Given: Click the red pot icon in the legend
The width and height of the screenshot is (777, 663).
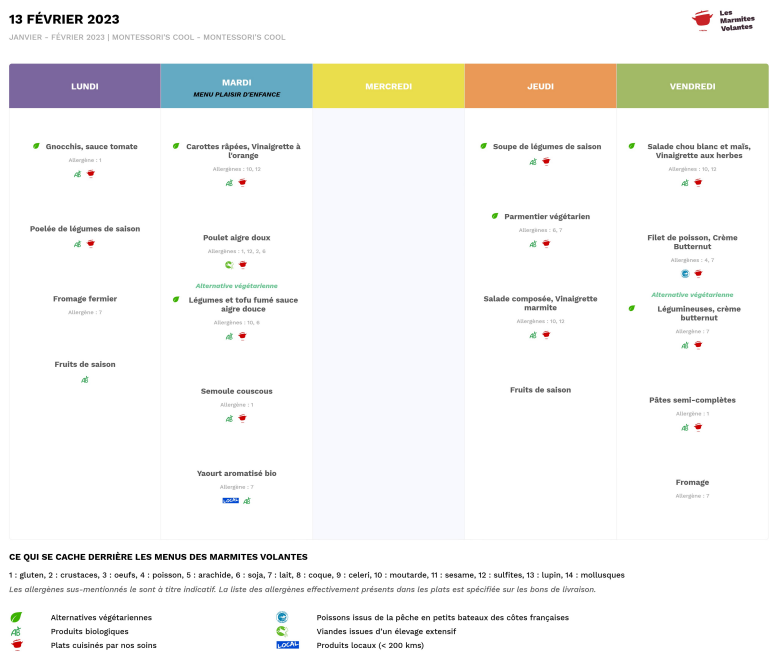Looking at the screenshot, I should coord(16,645).
